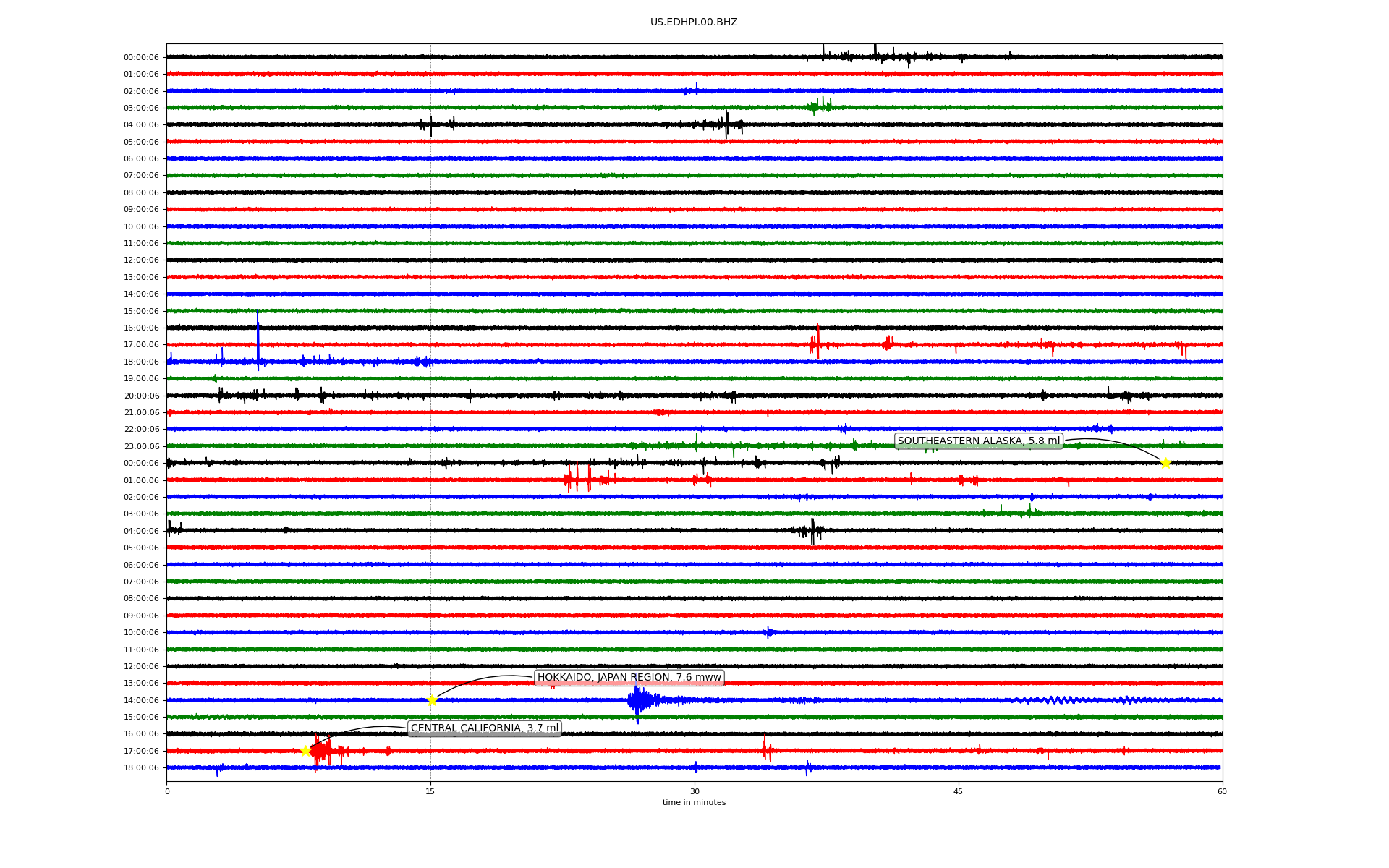The width and height of the screenshot is (1389, 868).
Task: Click the 0 minute x-axis tick label
Action: (x=167, y=791)
